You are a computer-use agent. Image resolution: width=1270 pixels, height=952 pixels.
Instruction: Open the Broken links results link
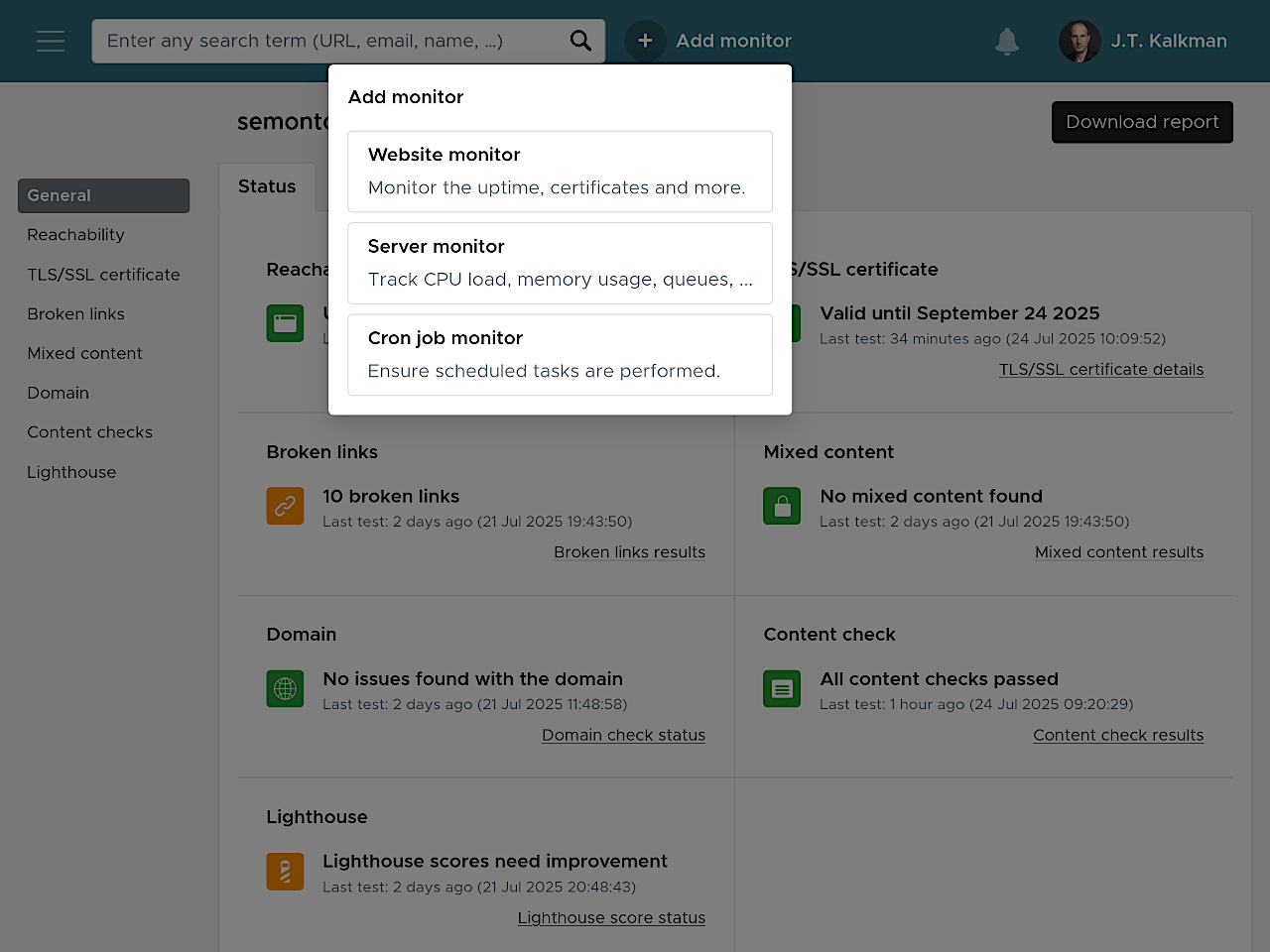click(x=629, y=552)
